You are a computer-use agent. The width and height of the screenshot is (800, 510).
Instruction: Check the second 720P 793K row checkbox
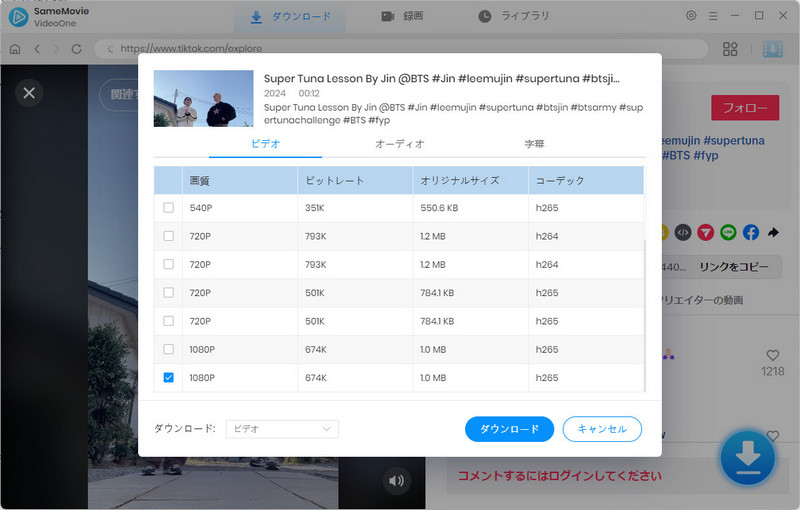[168, 264]
